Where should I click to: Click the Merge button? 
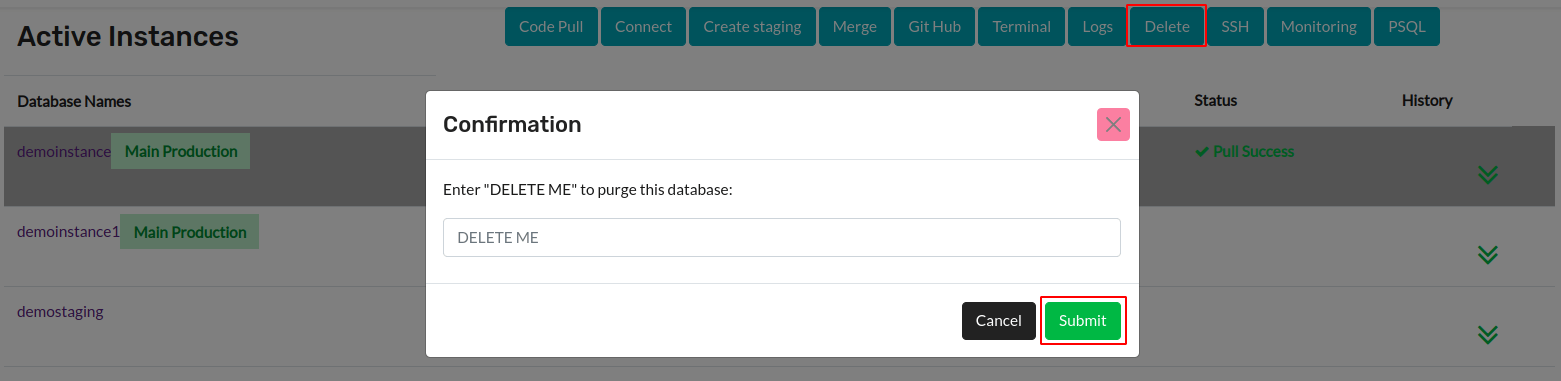coord(854,27)
